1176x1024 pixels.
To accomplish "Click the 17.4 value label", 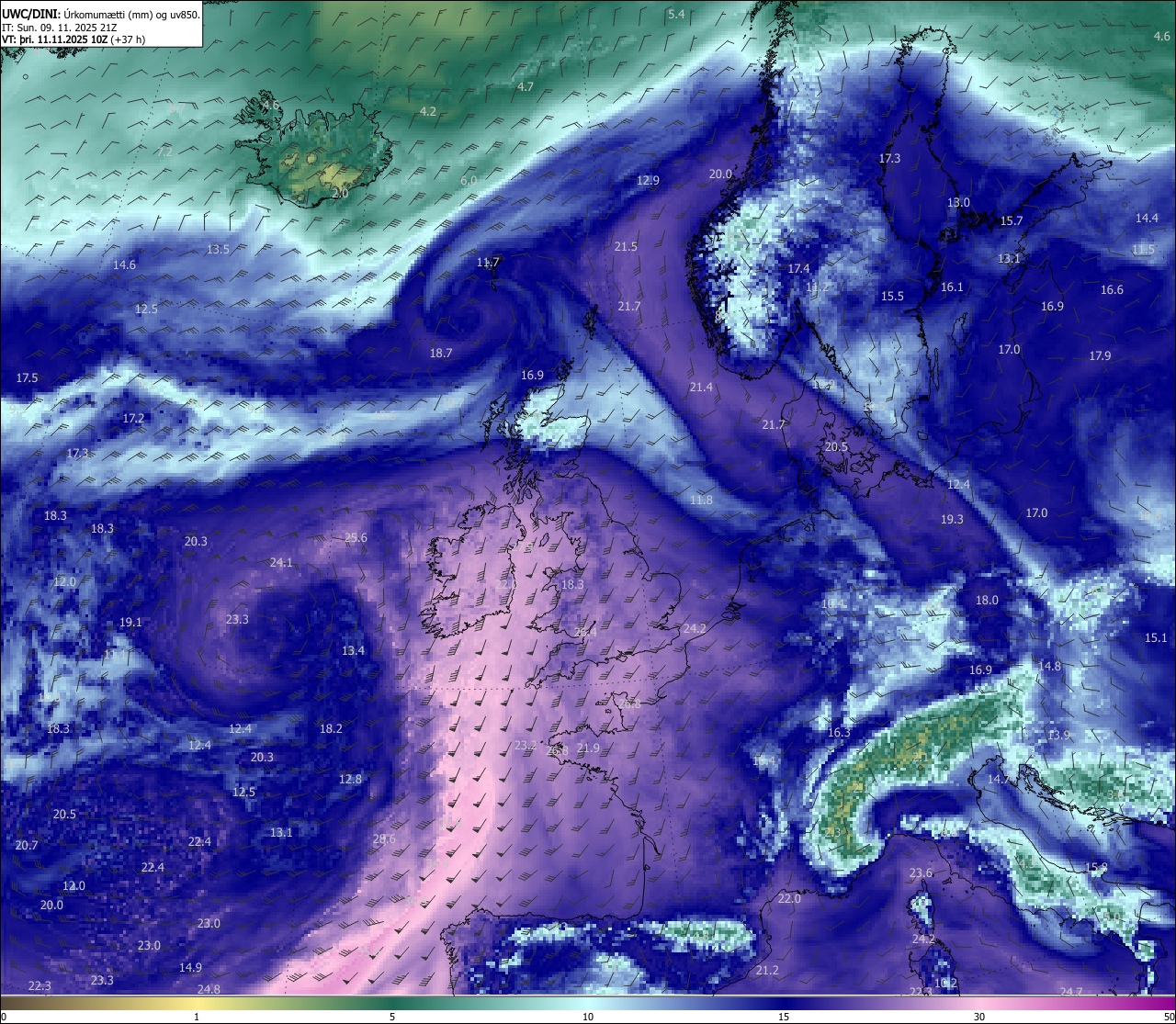I will pos(798,268).
